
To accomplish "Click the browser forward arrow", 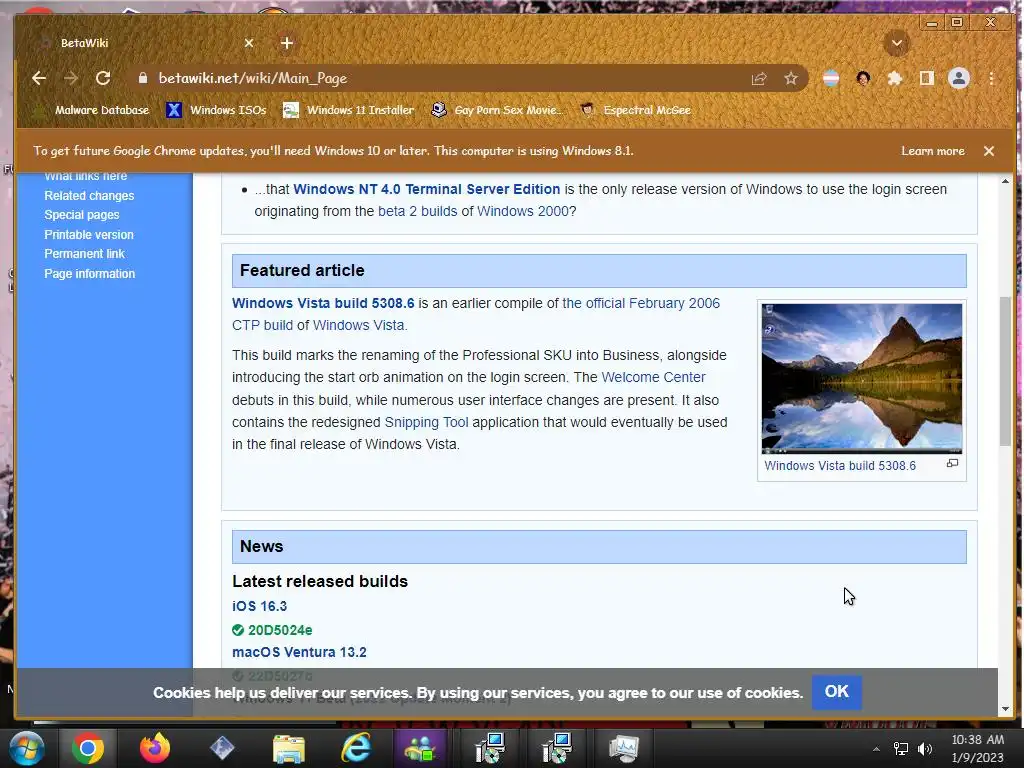I will (x=71, y=78).
